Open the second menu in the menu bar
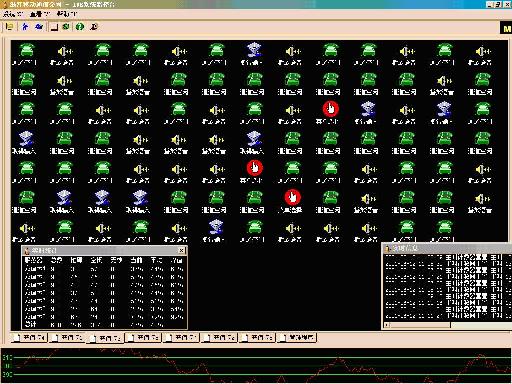 pyautogui.click(x=40, y=14)
